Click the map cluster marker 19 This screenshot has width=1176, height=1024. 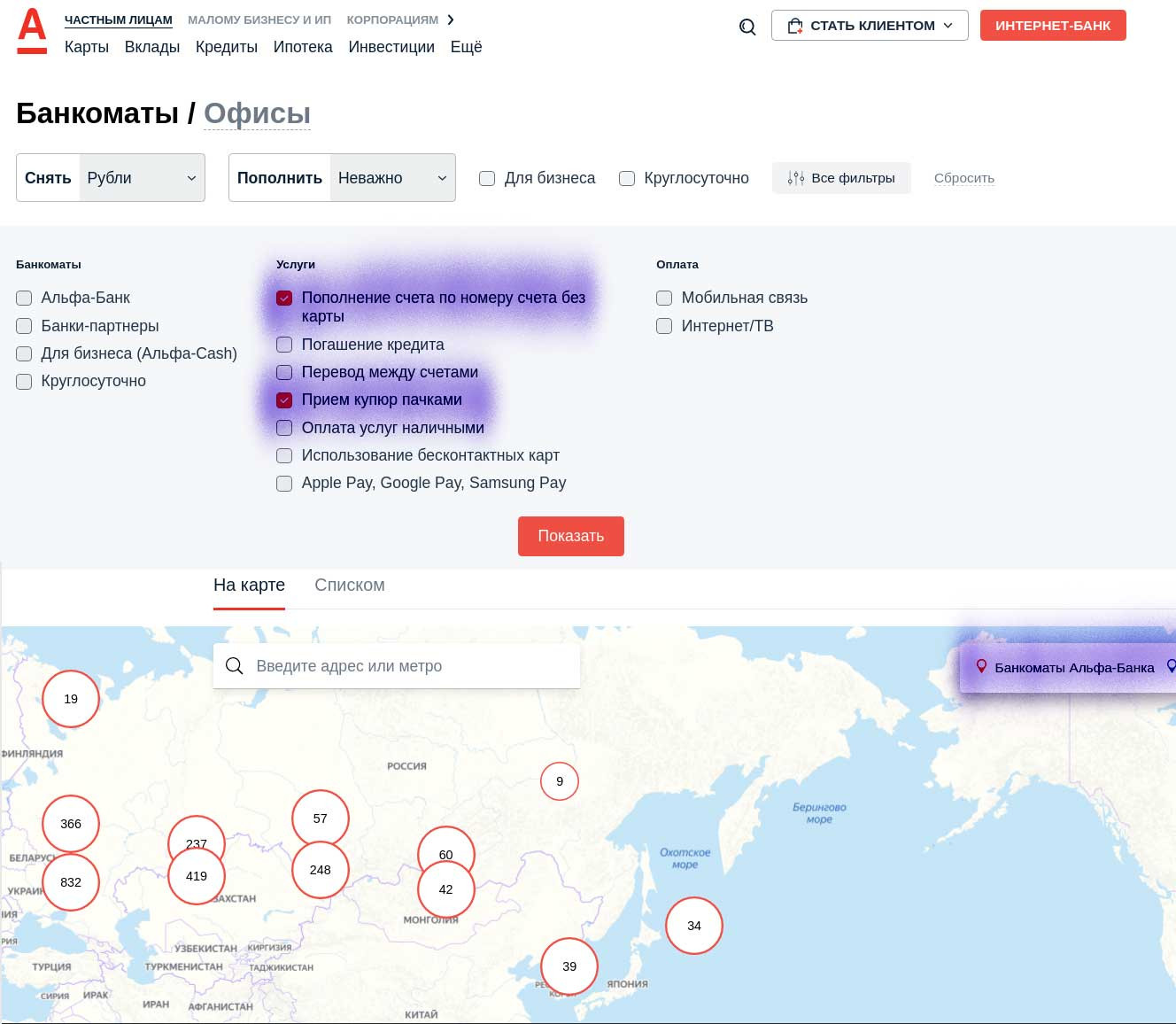coord(71,699)
